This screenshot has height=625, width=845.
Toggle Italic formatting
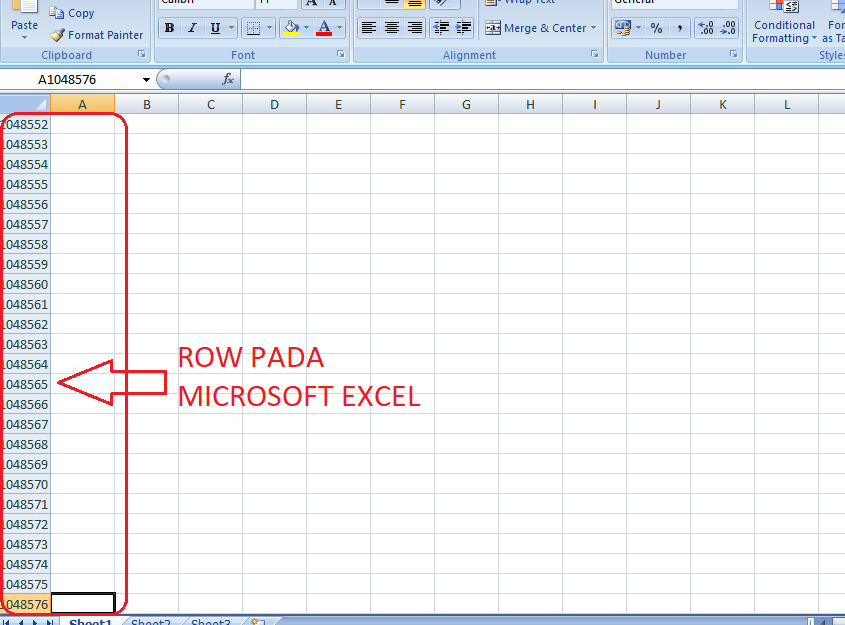coord(192,28)
